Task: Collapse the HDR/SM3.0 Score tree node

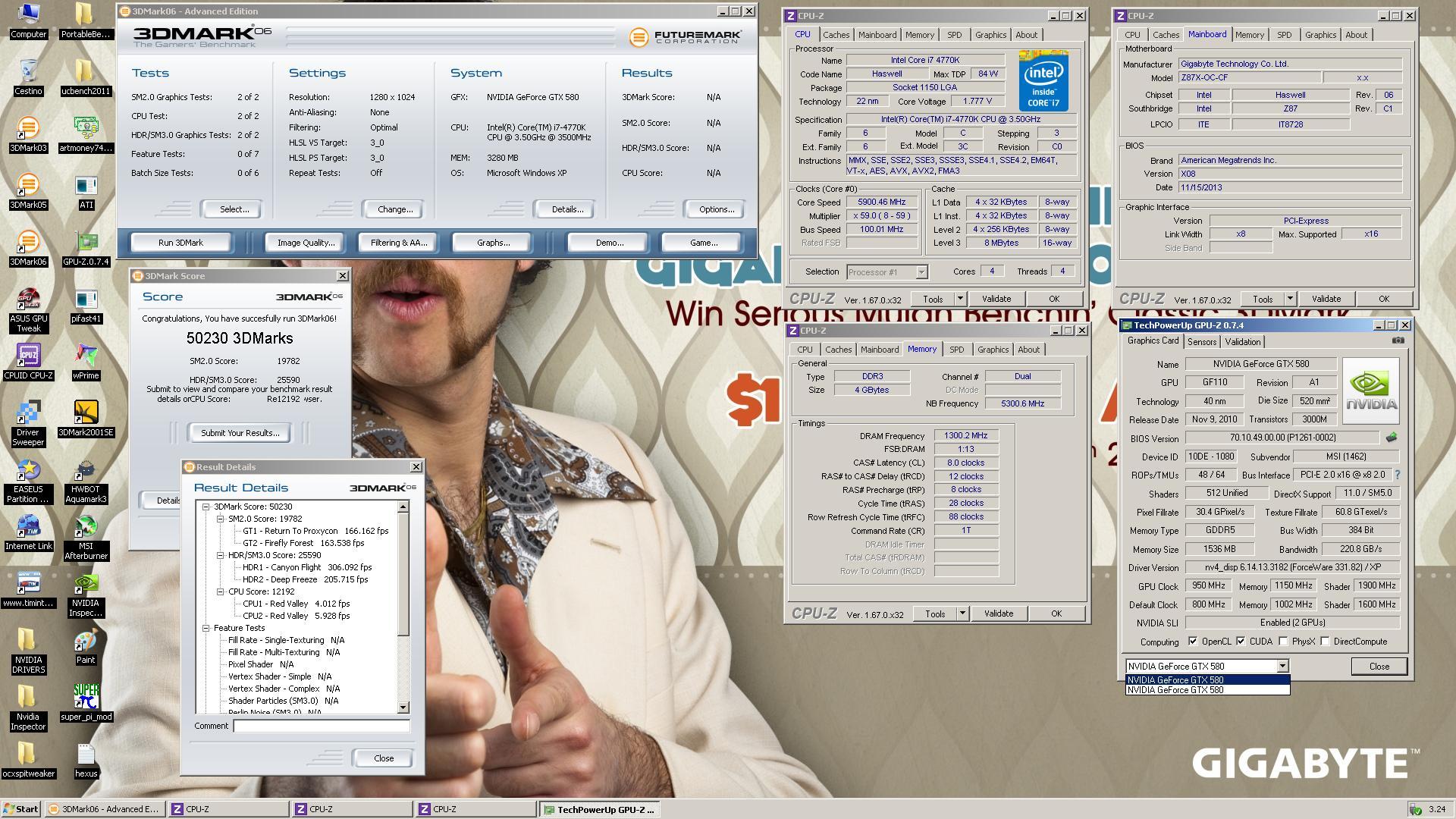Action: [220, 555]
